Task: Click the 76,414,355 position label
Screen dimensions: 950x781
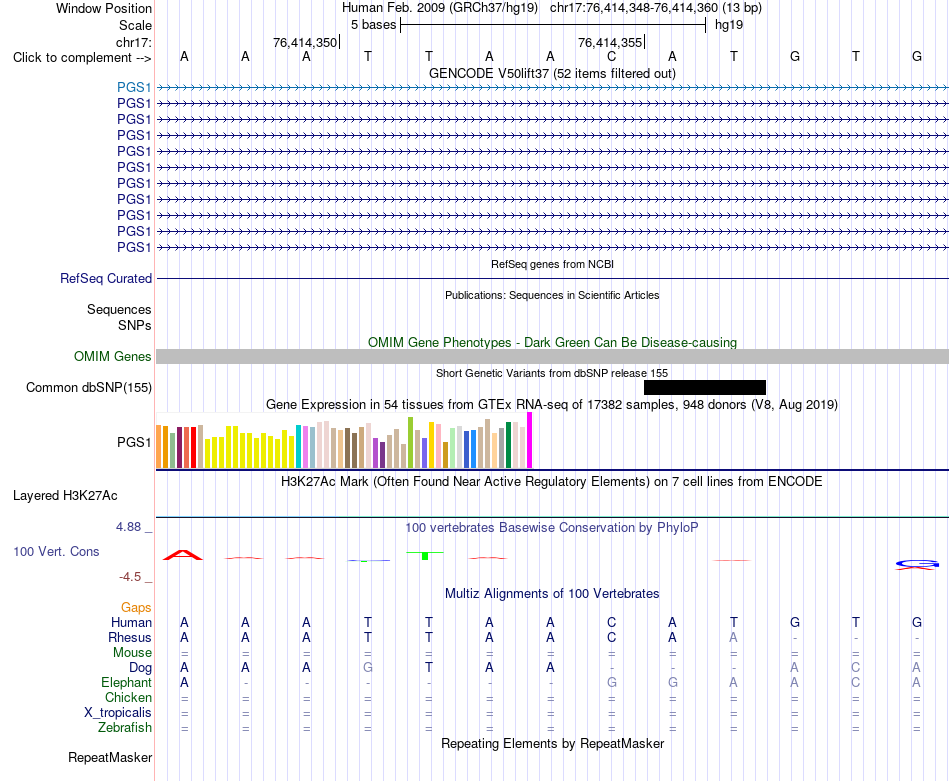Action: tap(610, 42)
